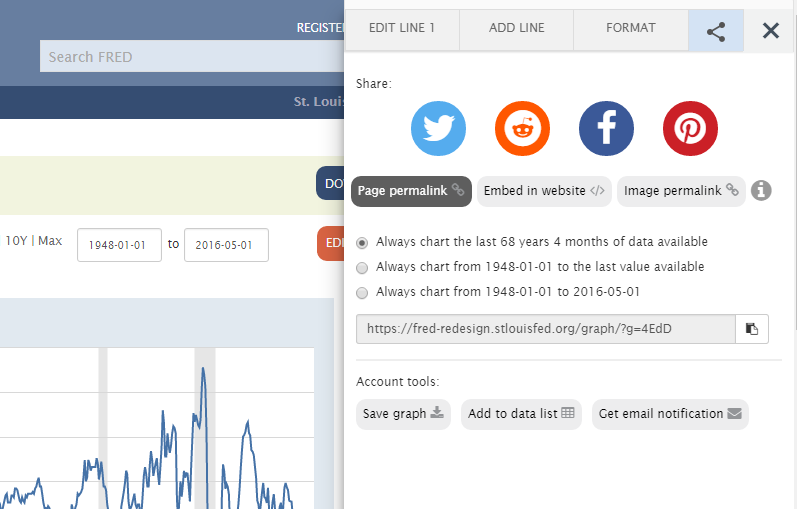Select always chart the last 68 years option
Image resolution: width=797 pixels, height=509 pixels.
pos(362,242)
